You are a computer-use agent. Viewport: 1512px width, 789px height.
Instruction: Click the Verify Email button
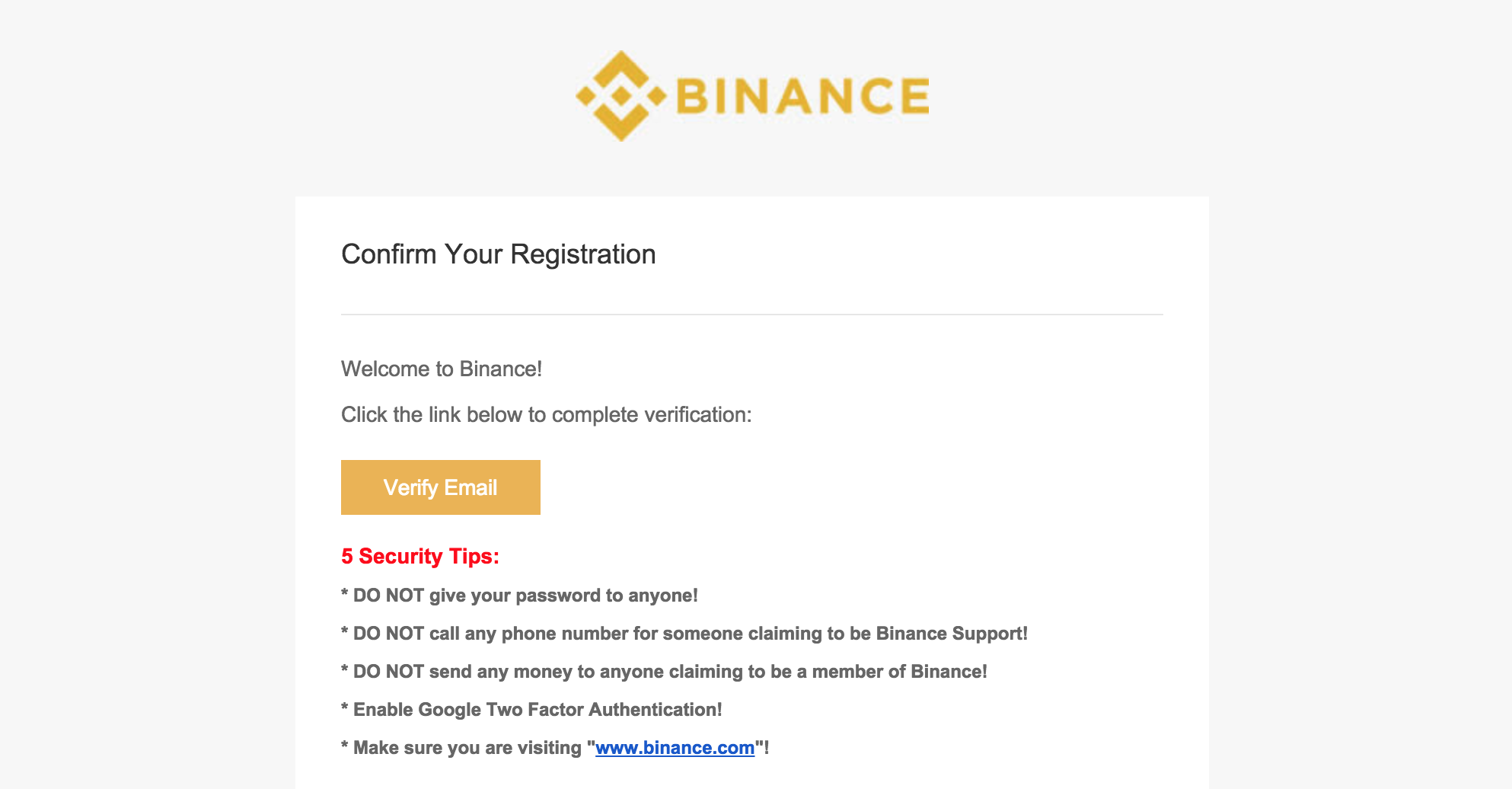pos(441,487)
